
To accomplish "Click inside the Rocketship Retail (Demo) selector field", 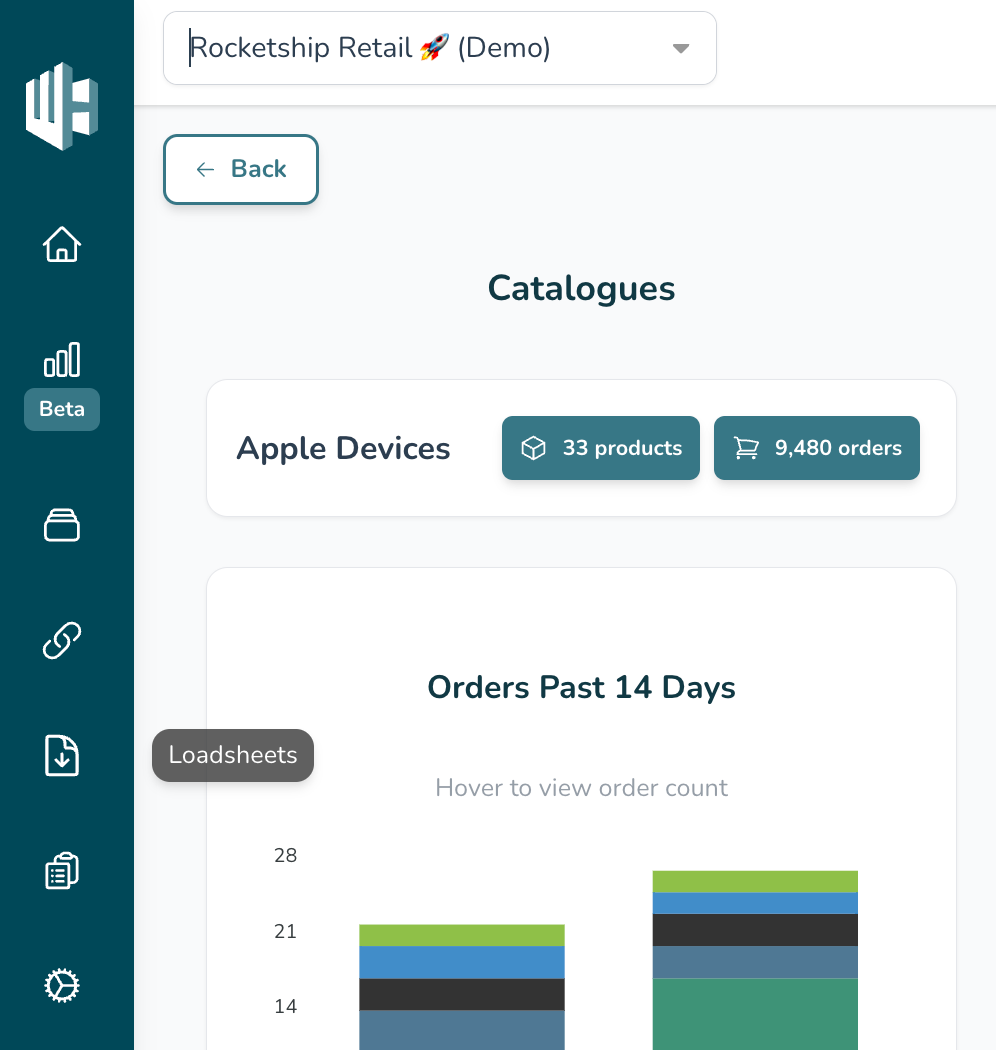I will tap(439, 48).
